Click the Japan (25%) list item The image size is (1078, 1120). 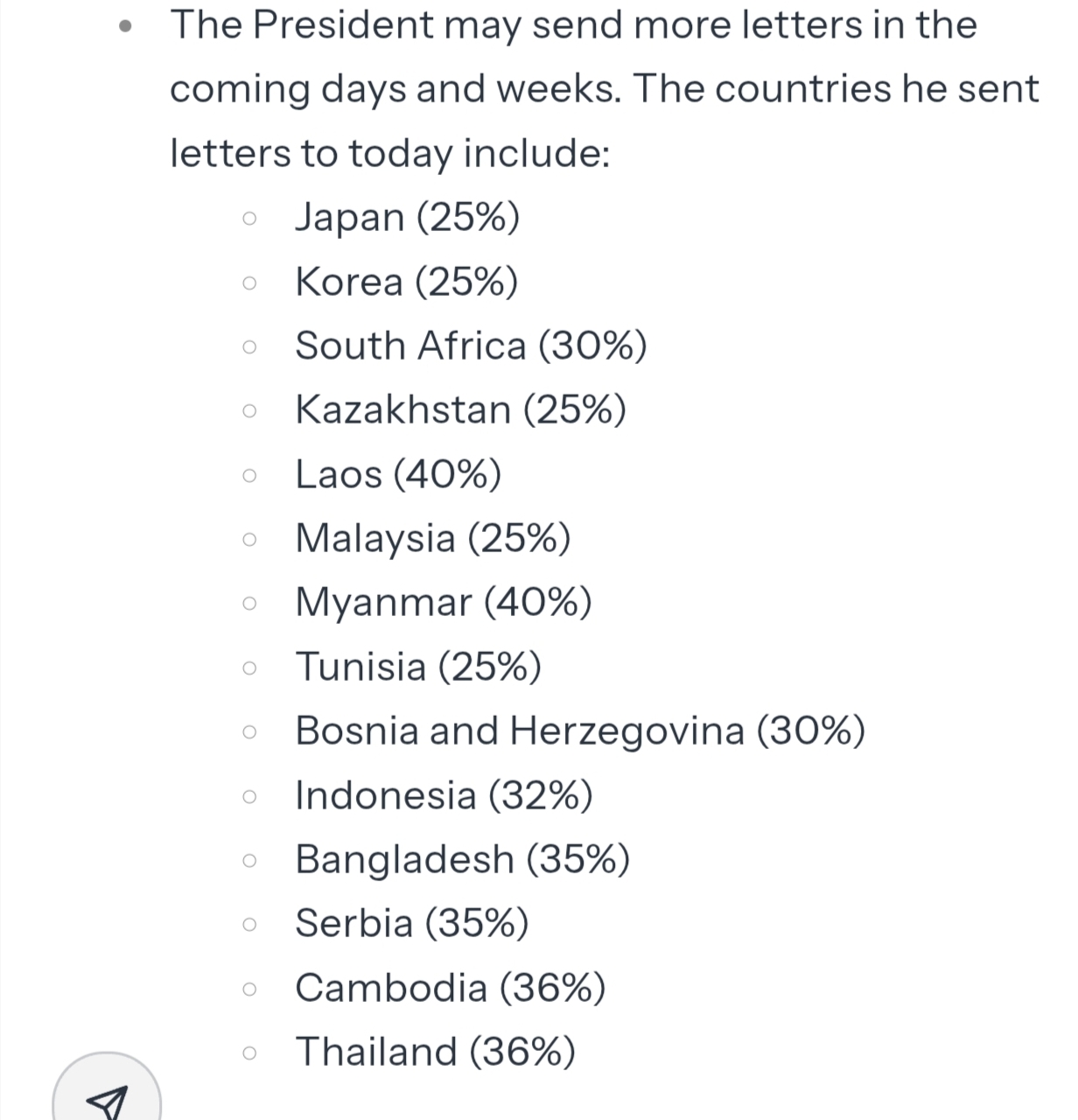tap(407, 217)
